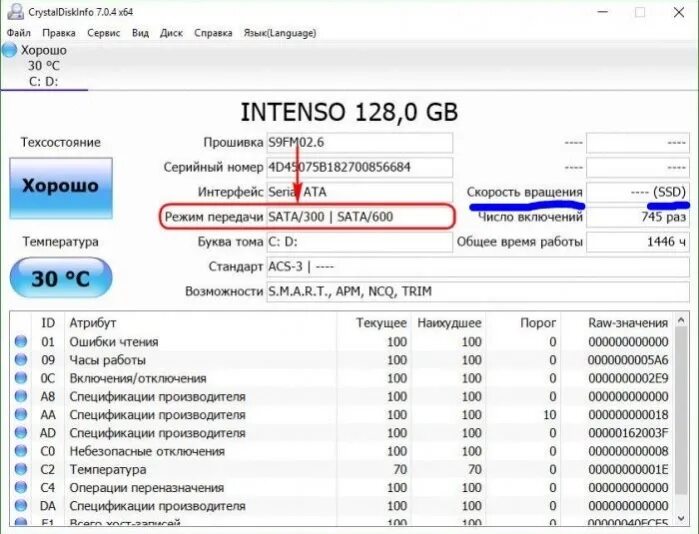Image resolution: width=699 pixels, height=534 pixels.
Task: Open the Сервис menu
Action: coord(104,33)
